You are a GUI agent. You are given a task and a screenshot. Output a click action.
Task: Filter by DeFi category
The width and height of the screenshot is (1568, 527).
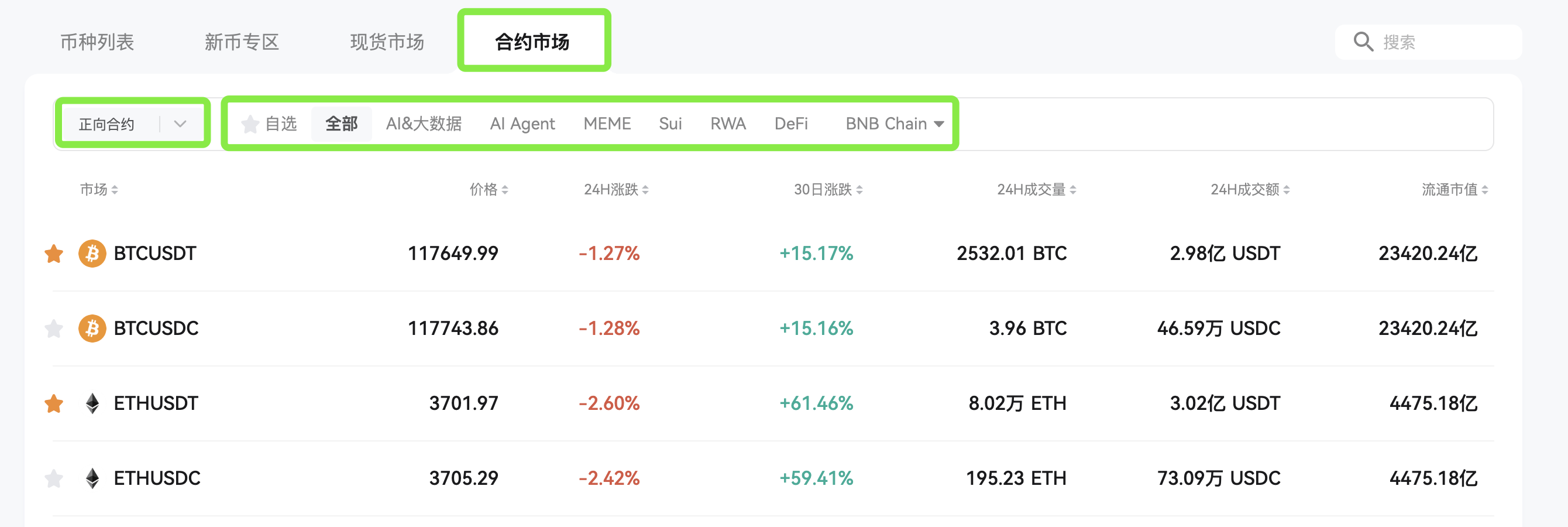click(790, 124)
